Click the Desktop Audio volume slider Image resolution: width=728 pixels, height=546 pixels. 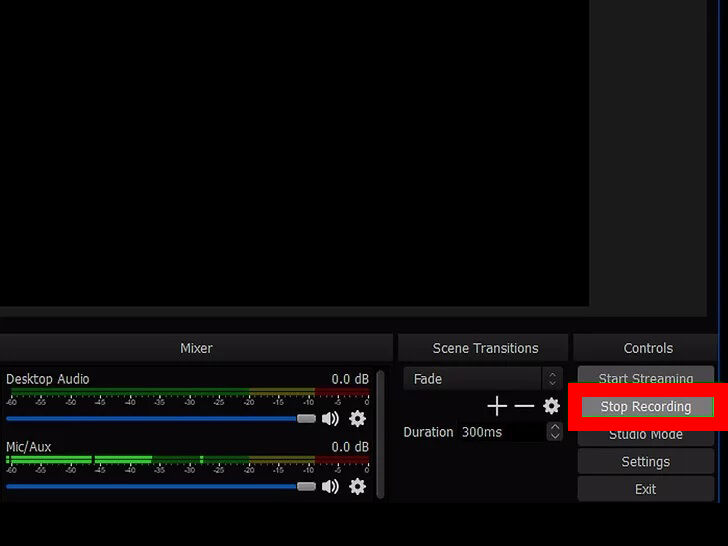[x=150, y=419]
